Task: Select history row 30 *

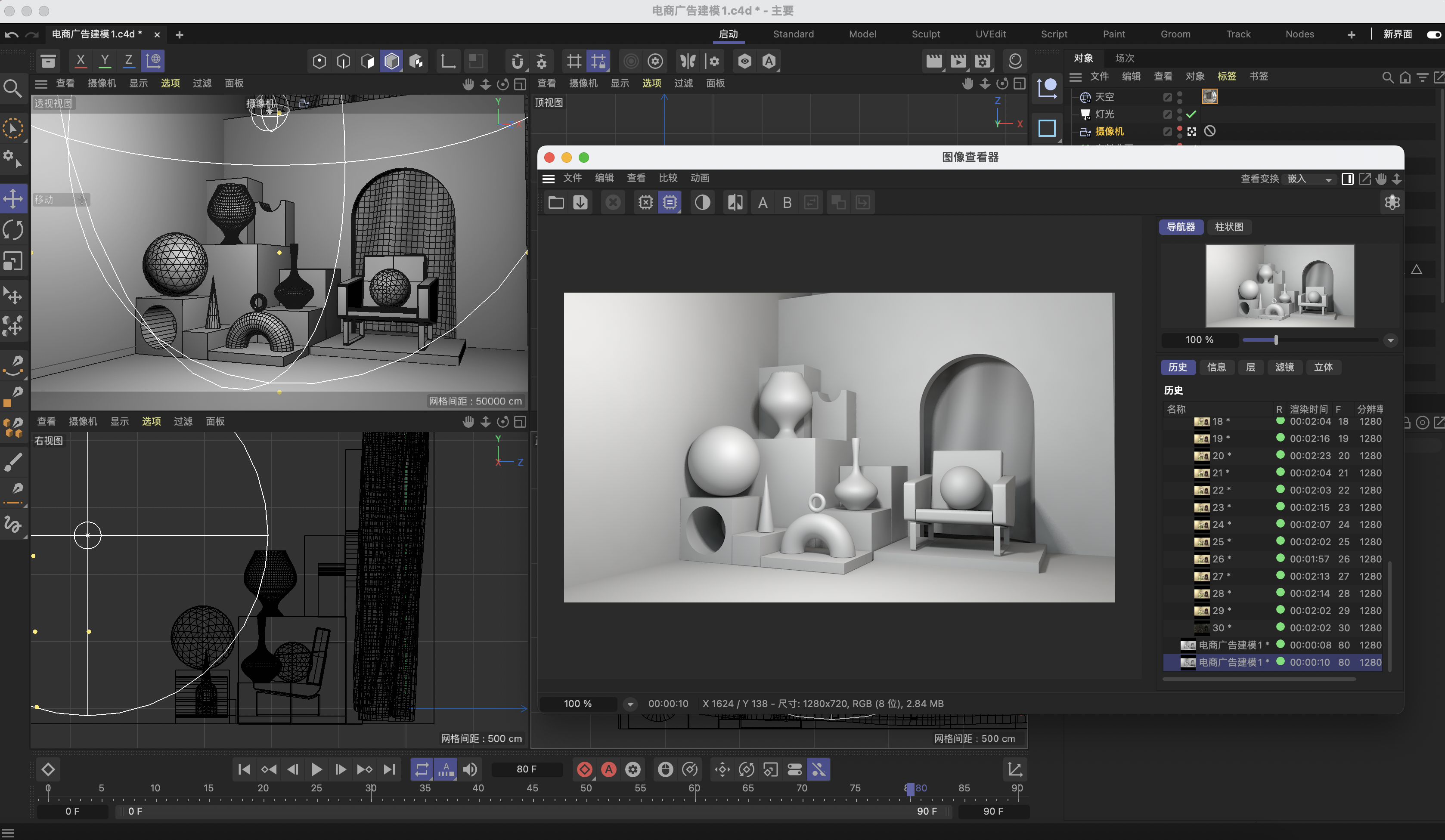Action: coord(1273,628)
